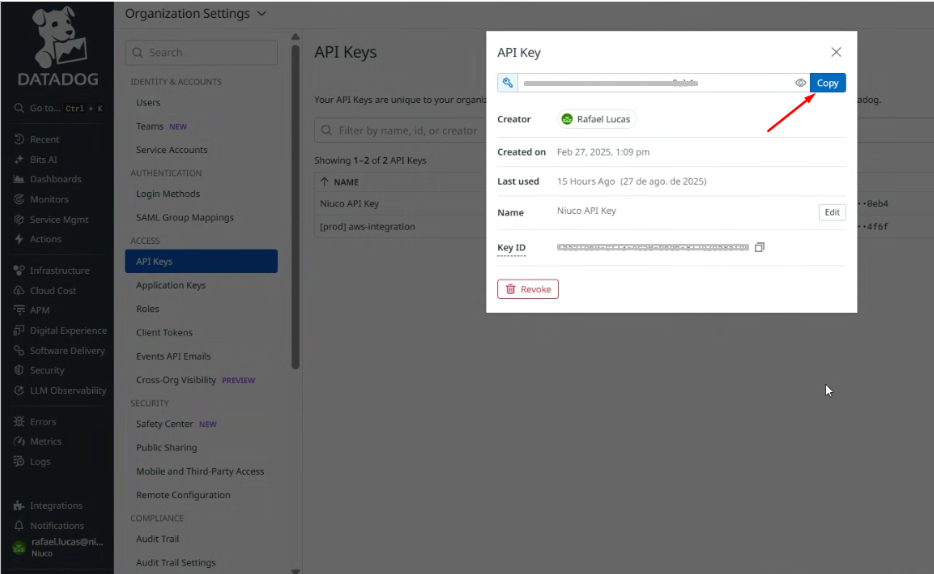Click the Notifications bell icon
Image resolution: width=934 pixels, height=574 pixels.
[19, 526]
